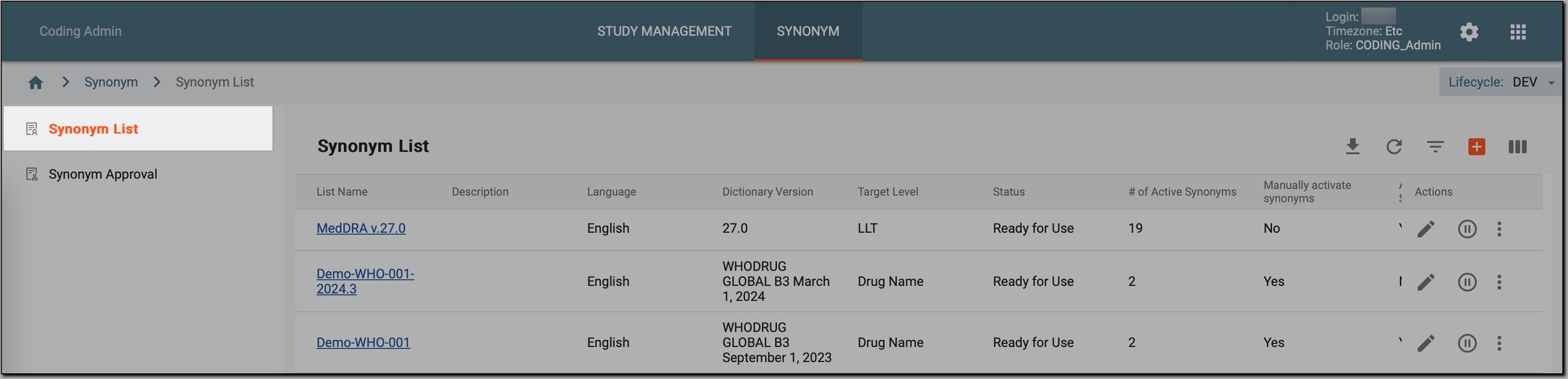1568x379 pixels.
Task: Open more options for Demo-WHO-001
Action: (x=1500, y=343)
